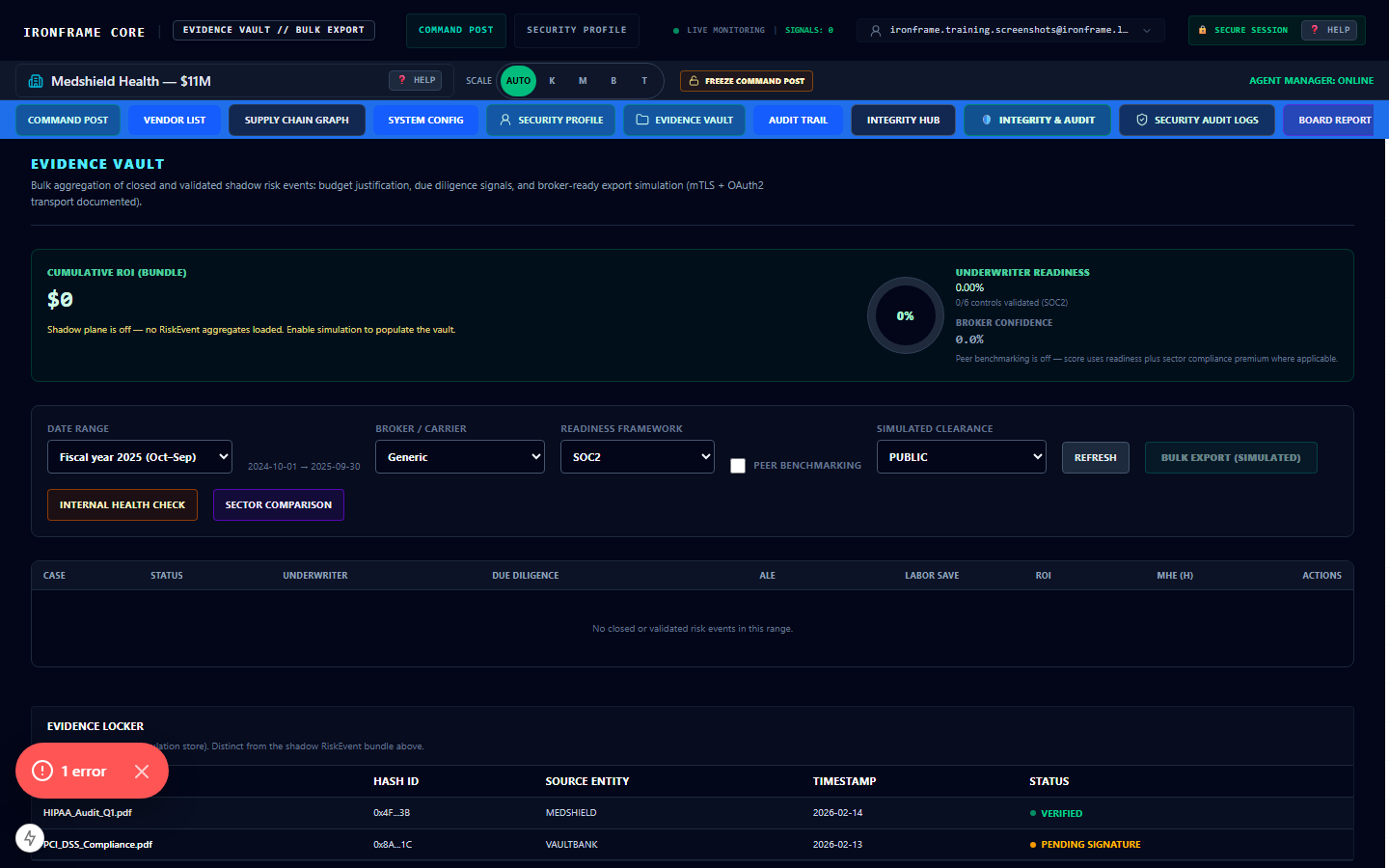Open the Security Audit Logs nav tab

tap(1197, 120)
